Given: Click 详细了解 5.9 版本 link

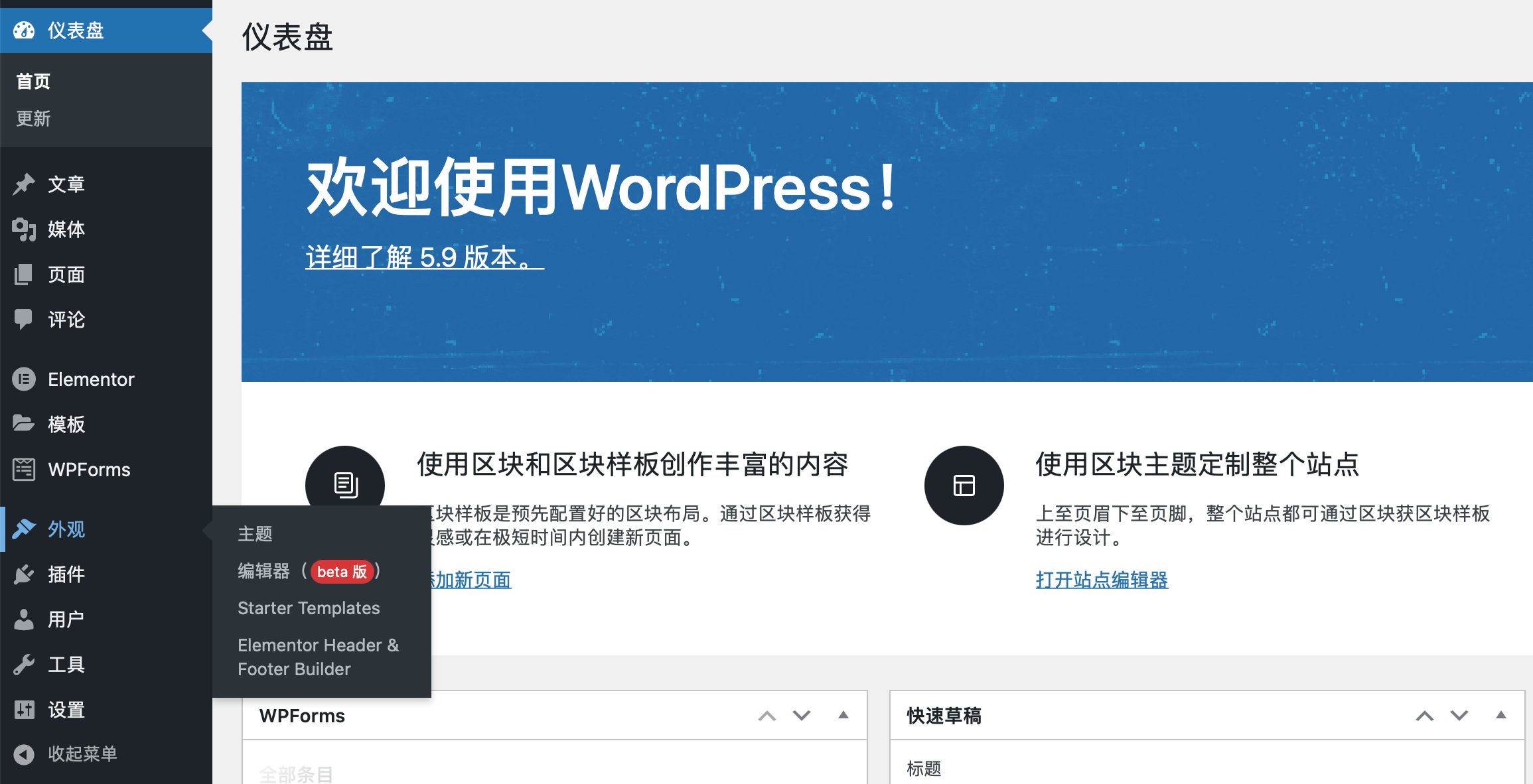Looking at the screenshot, I should point(424,257).
